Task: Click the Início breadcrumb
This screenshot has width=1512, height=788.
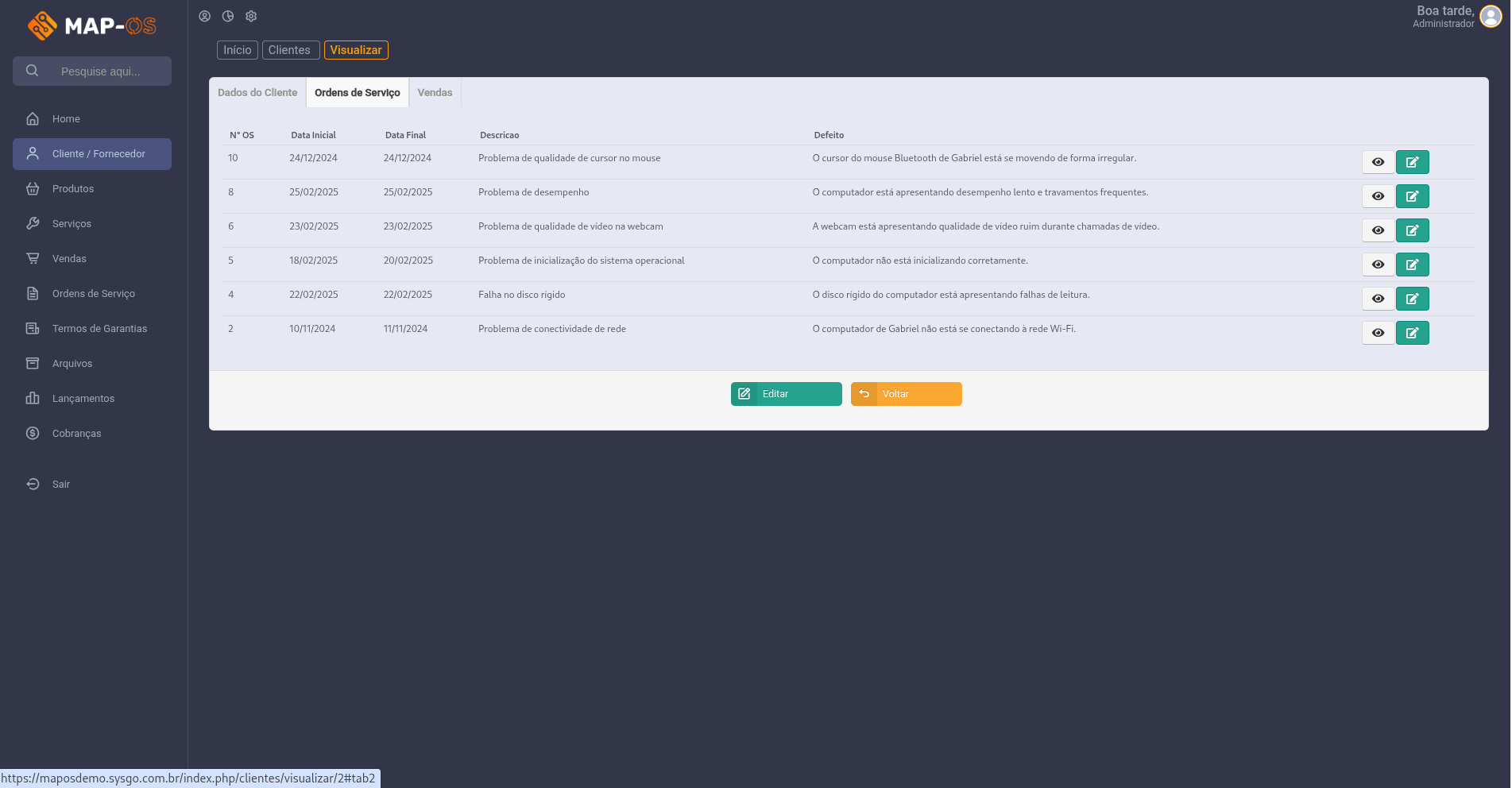Action: point(238,50)
